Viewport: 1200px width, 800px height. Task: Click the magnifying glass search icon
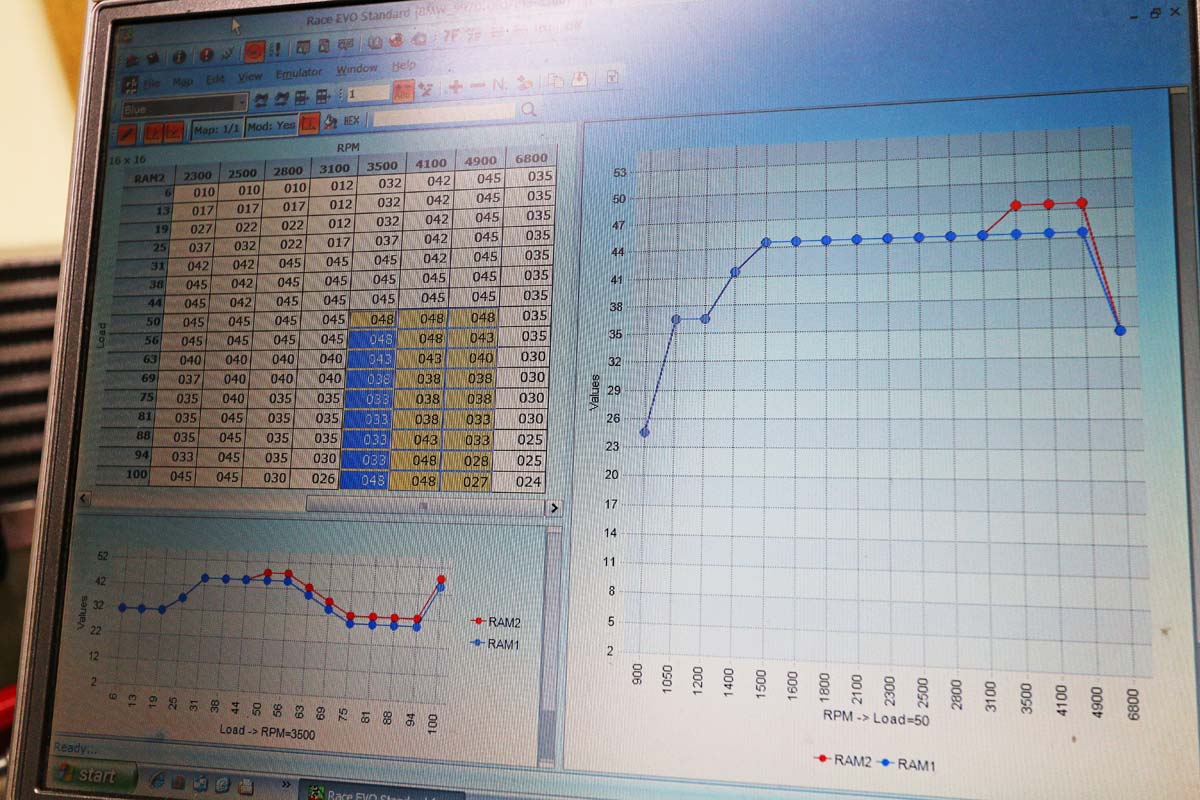(x=529, y=109)
